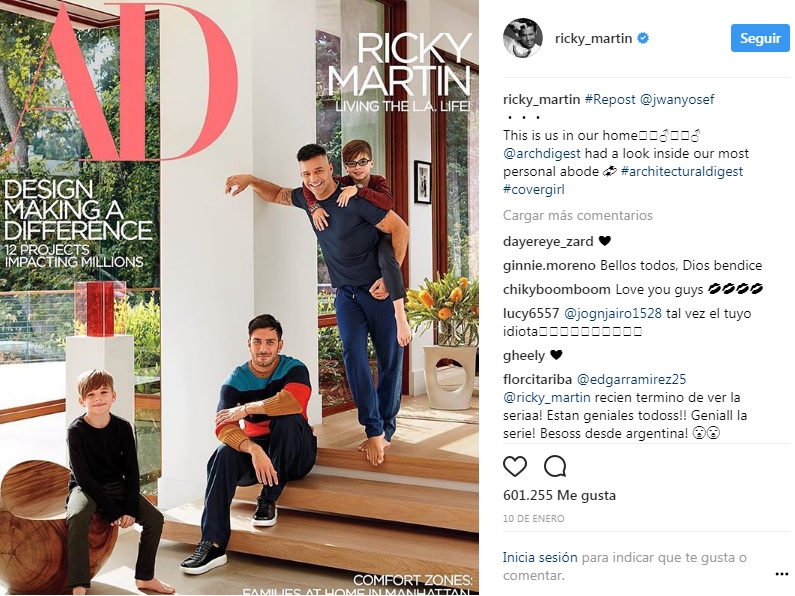Open the 10 DE ENERO post date
This screenshot has height=596, width=795.
[533, 518]
